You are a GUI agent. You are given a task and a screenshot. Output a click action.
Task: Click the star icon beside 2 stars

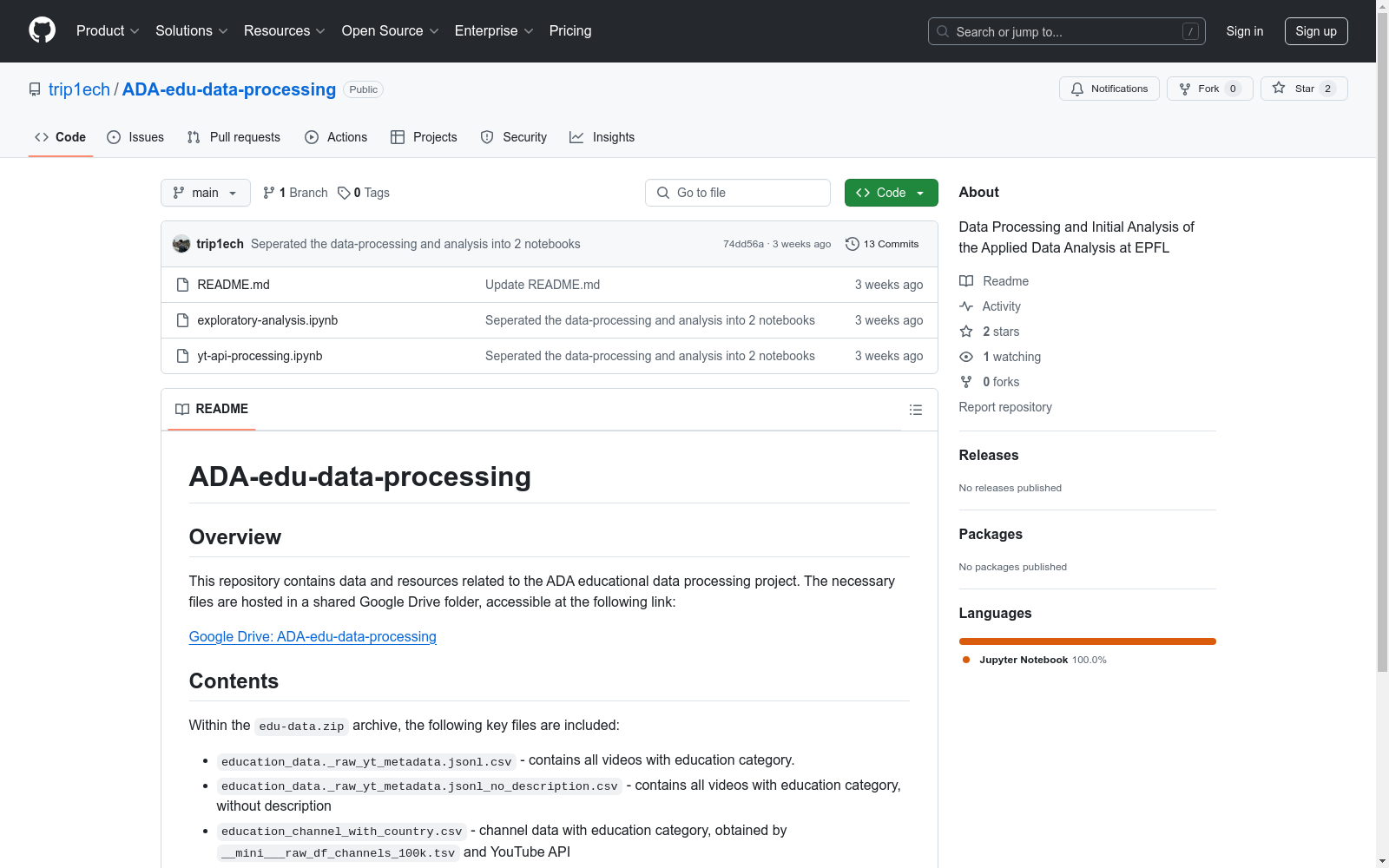pos(966,332)
